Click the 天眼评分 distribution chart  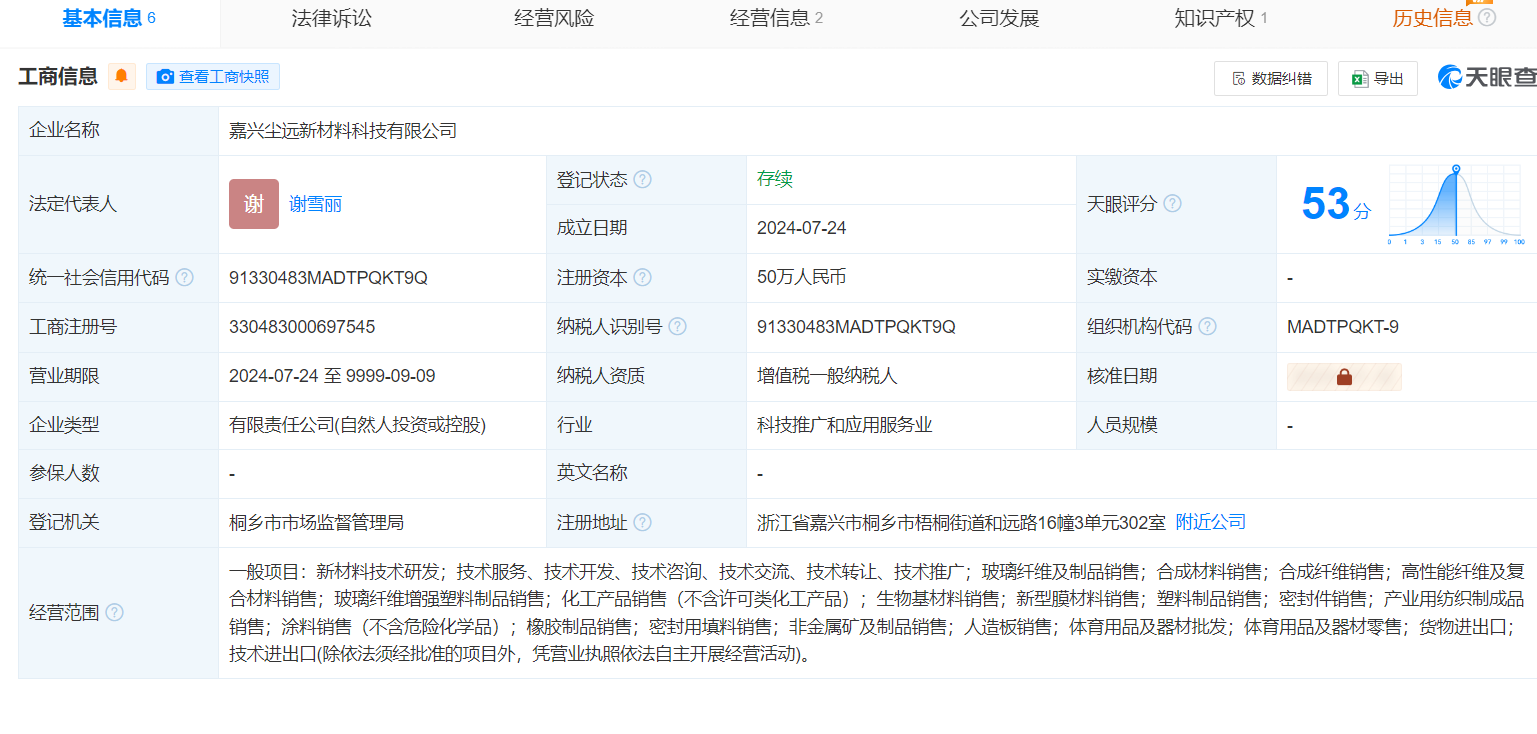1456,205
